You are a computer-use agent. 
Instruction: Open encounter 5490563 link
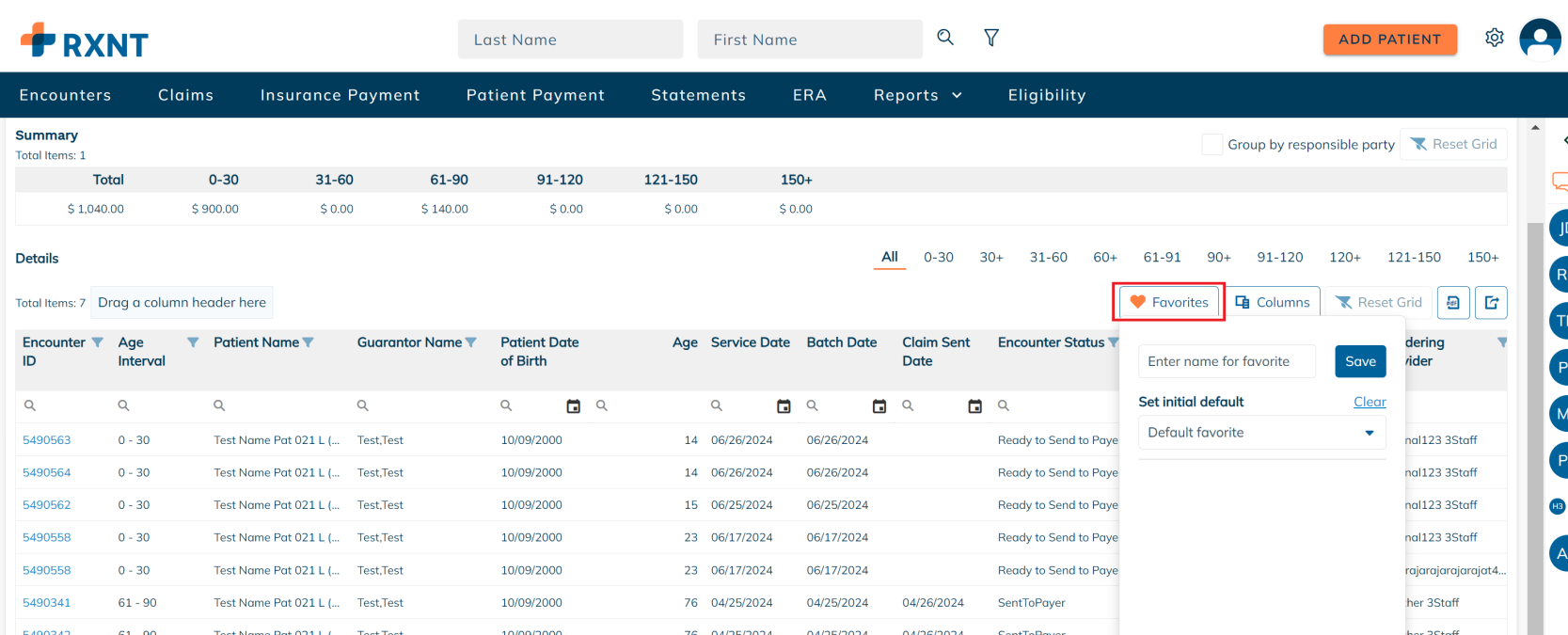[x=47, y=440]
